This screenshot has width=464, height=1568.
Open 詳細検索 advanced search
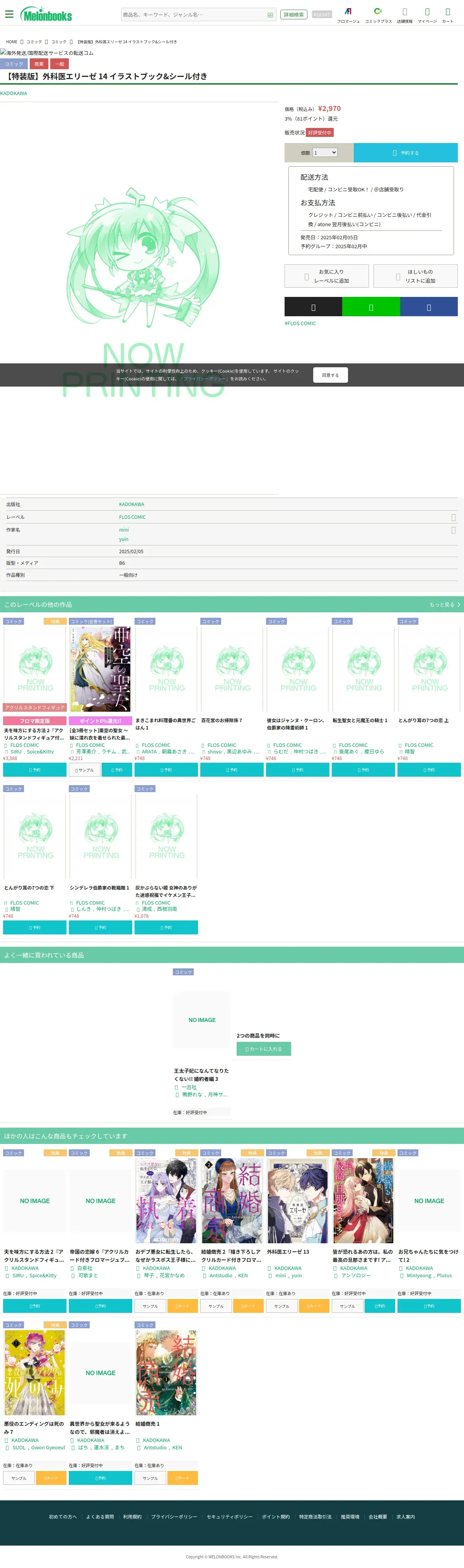click(293, 15)
